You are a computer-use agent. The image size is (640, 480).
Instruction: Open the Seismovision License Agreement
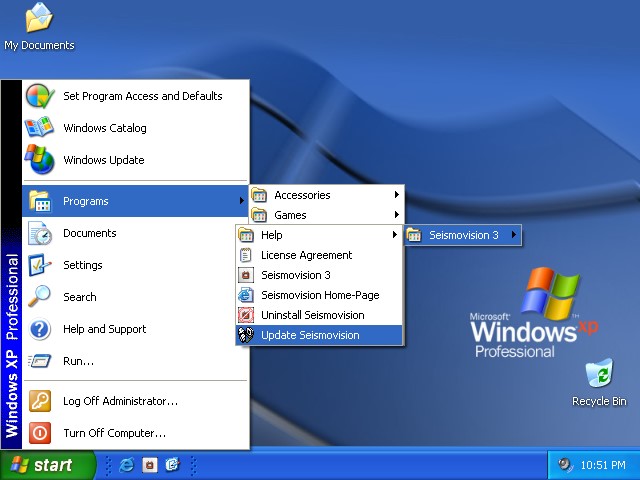[x=306, y=255]
